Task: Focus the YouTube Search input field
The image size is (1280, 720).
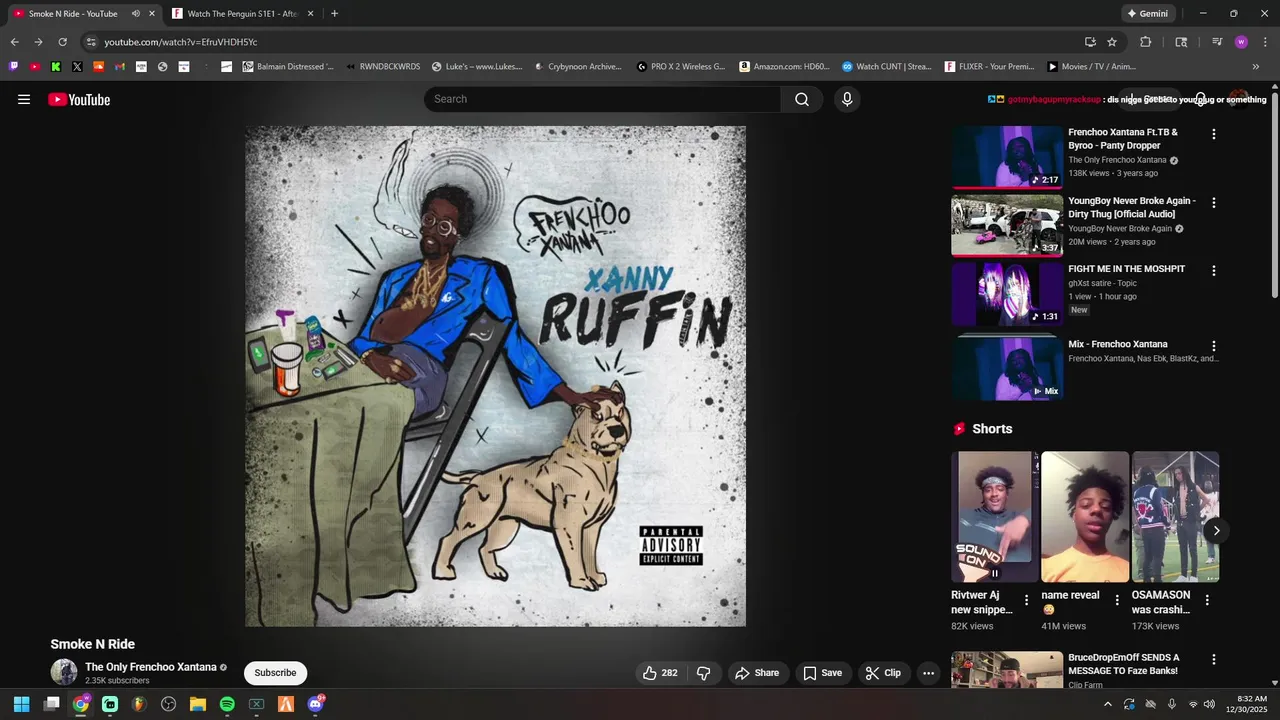Action: pyautogui.click(x=603, y=99)
